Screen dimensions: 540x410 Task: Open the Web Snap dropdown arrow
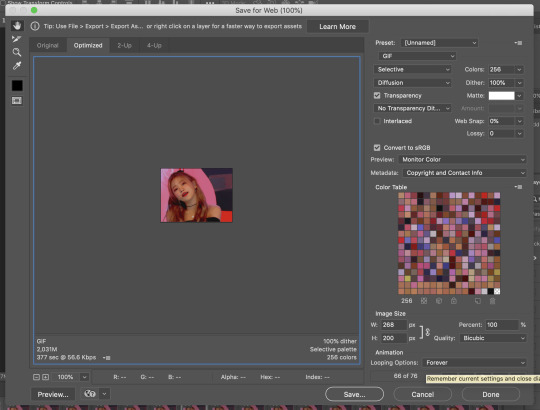[519, 121]
